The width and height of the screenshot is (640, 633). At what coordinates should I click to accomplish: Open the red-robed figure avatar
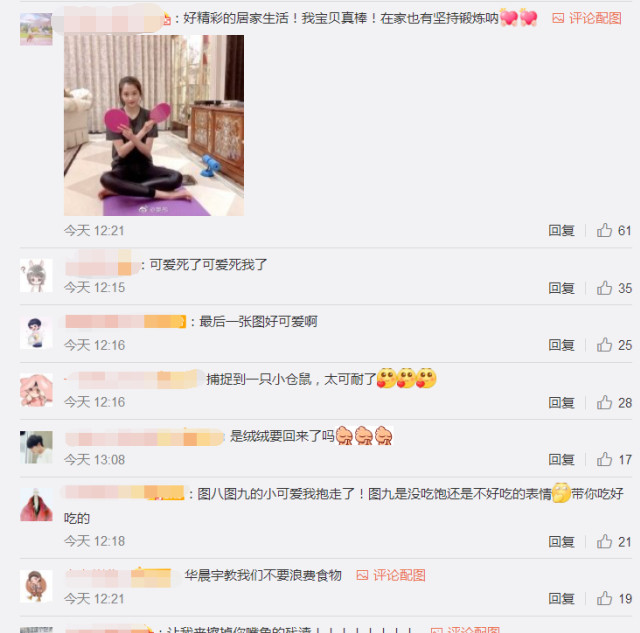(x=36, y=505)
